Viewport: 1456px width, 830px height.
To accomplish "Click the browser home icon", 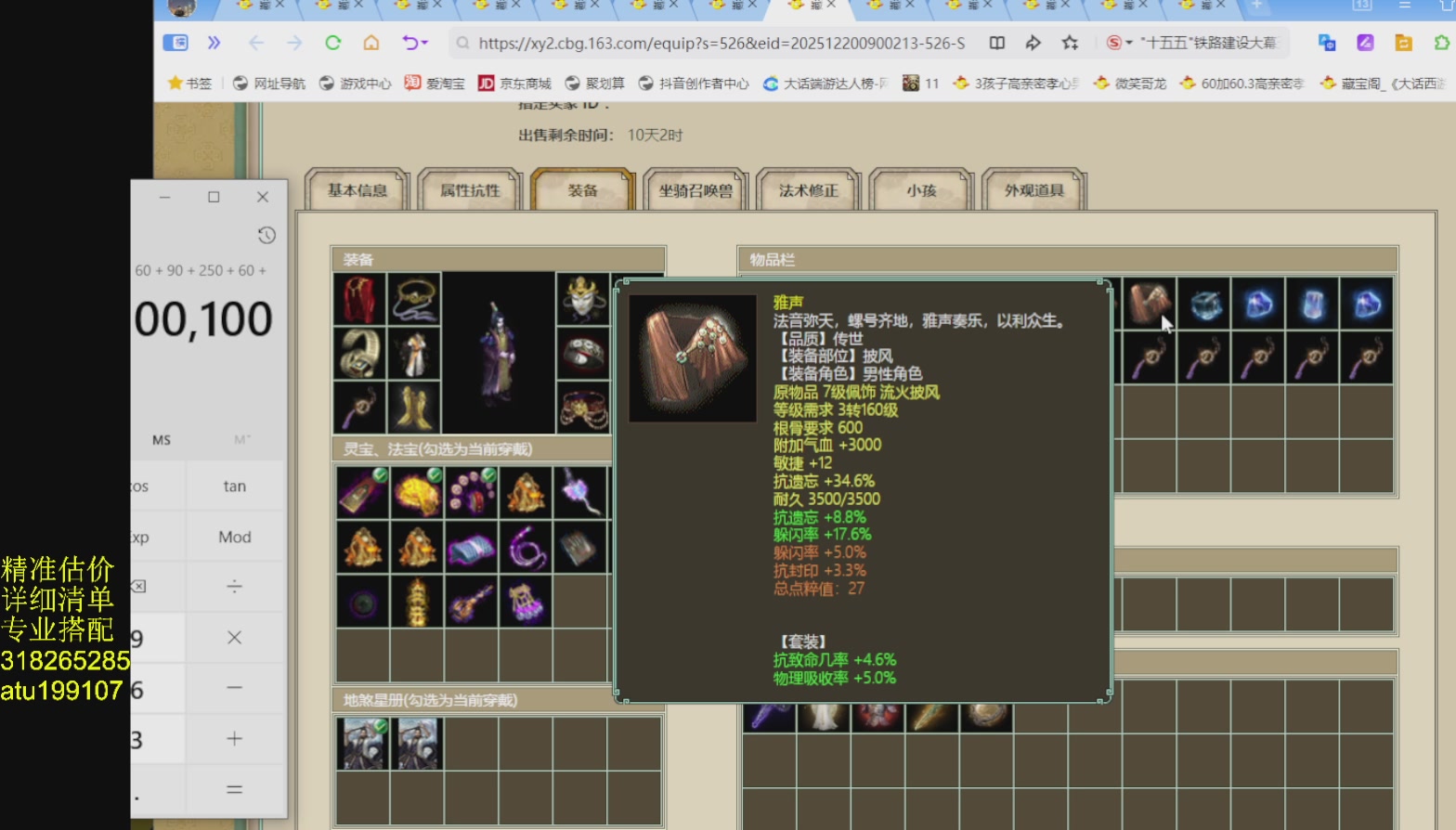I will click(x=371, y=43).
